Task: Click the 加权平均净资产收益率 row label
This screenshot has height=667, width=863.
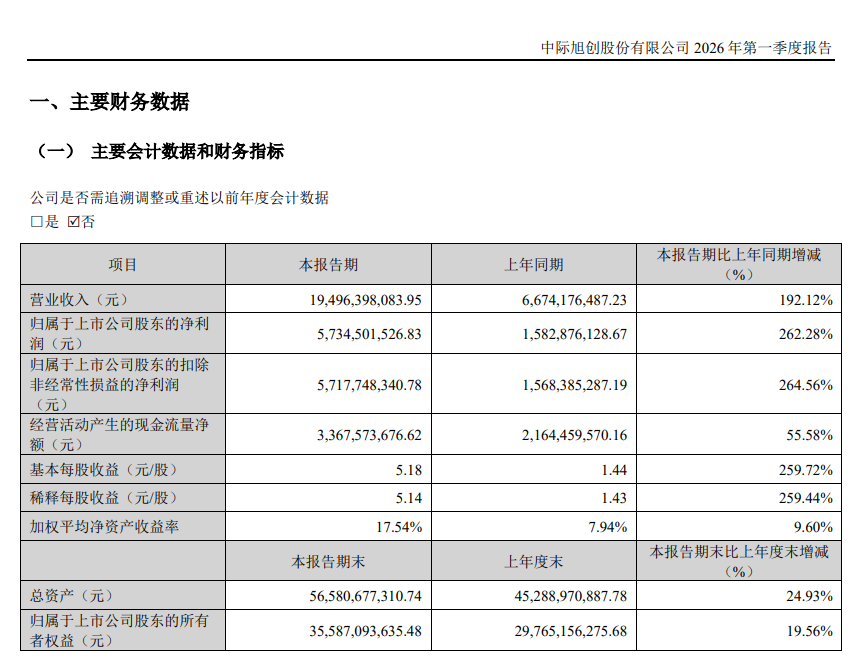Action: pos(105,527)
